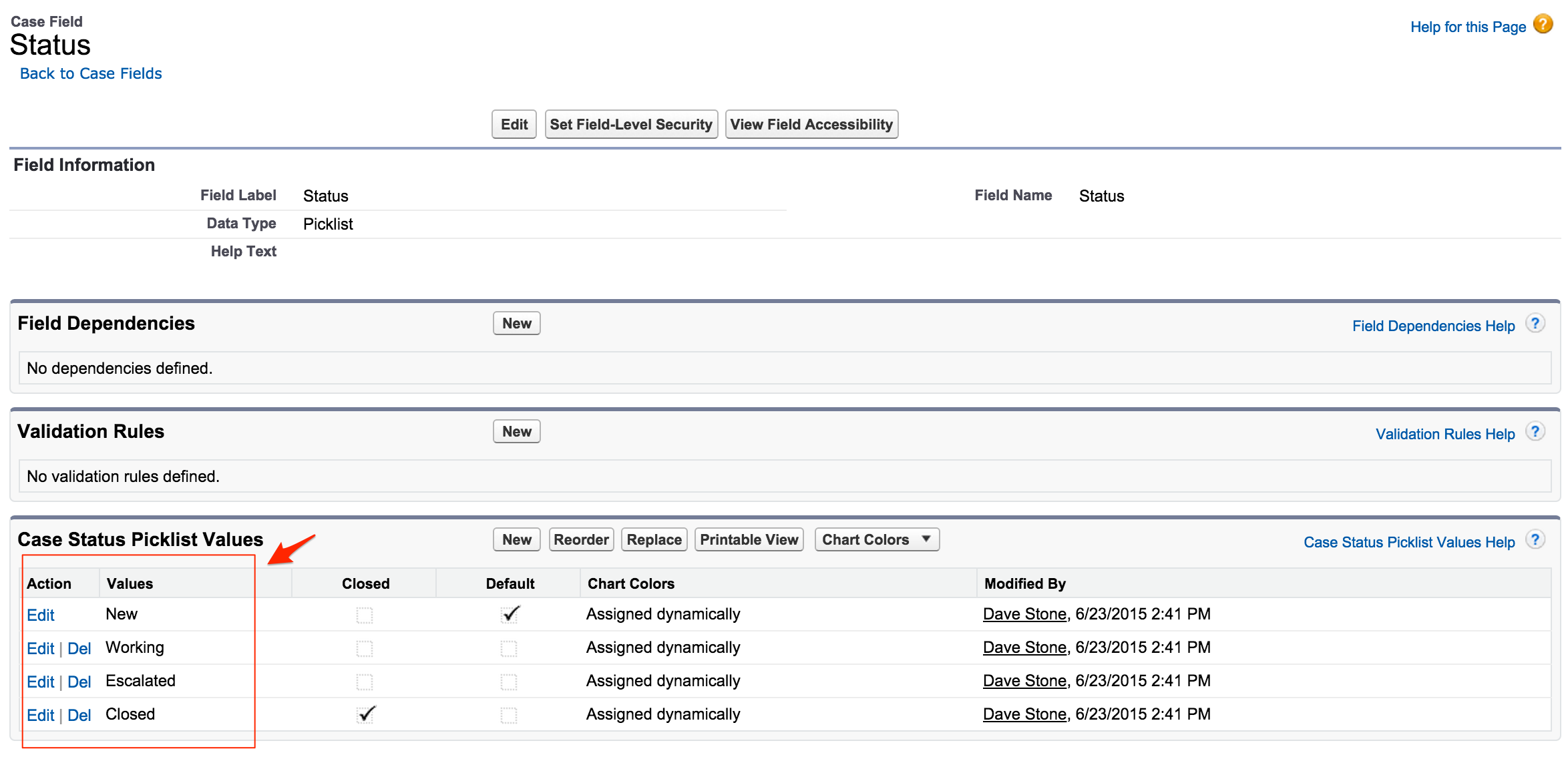Delete the Escalated picklist value

(x=79, y=682)
